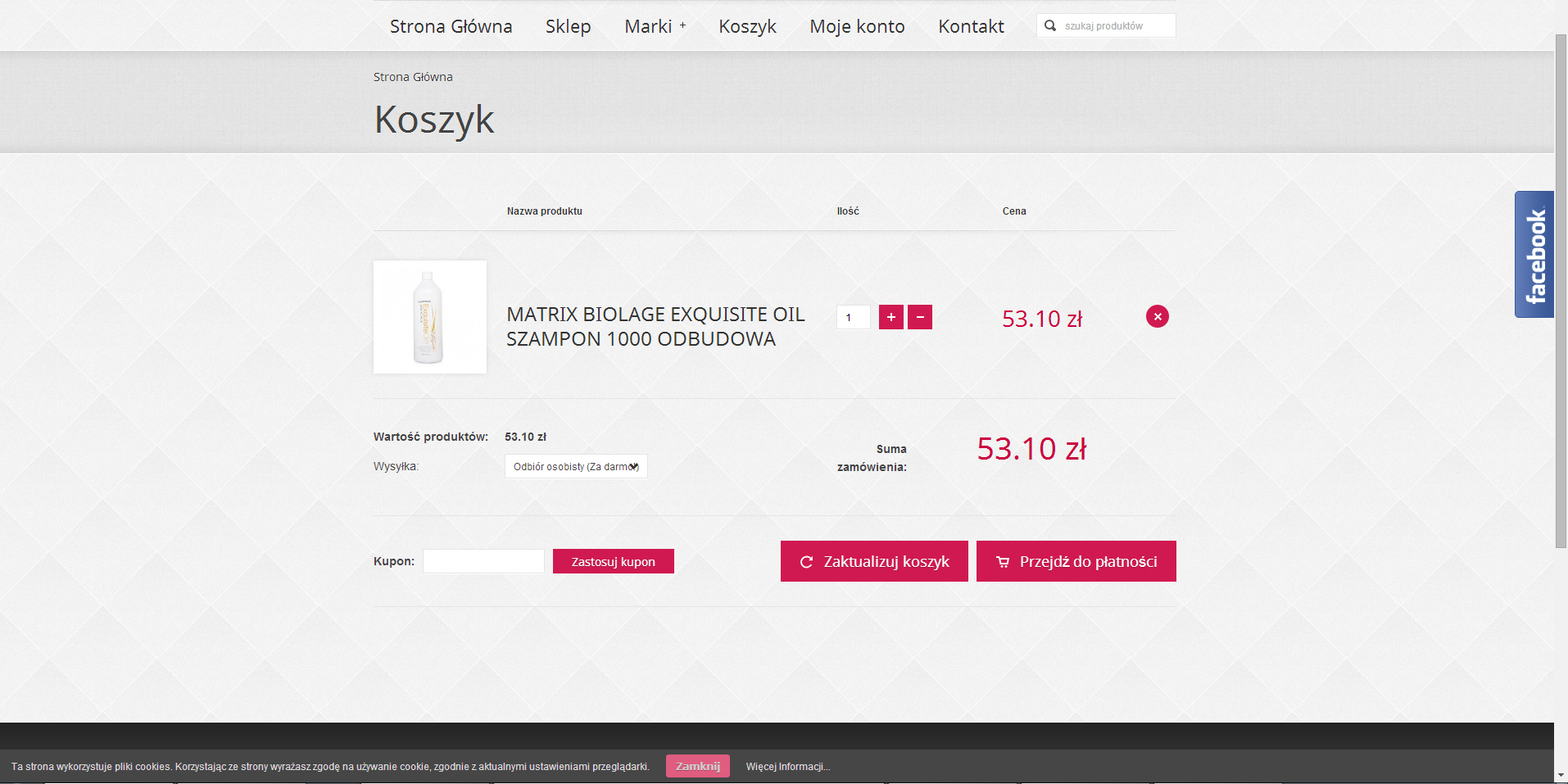Click the Strona Główna breadcrumb link
Screen dimensions: 1568x784
[413, 77]
